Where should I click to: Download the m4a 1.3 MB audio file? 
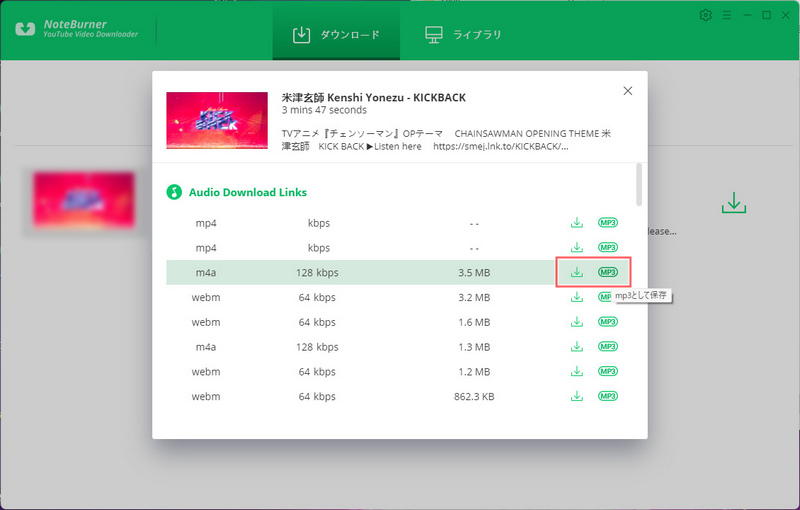[577, 347]
